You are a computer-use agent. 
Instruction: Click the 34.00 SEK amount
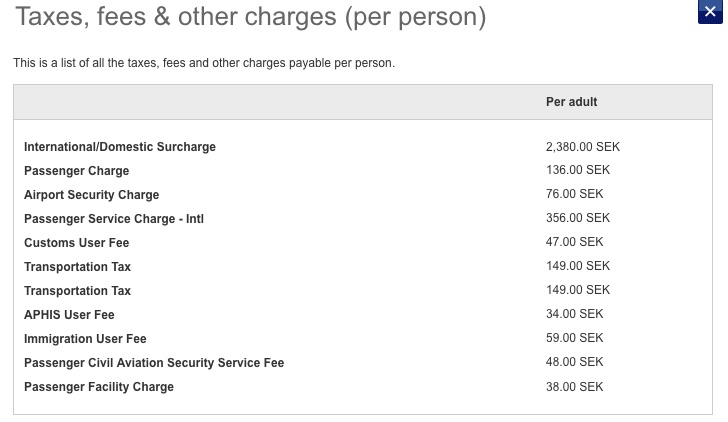574,314
